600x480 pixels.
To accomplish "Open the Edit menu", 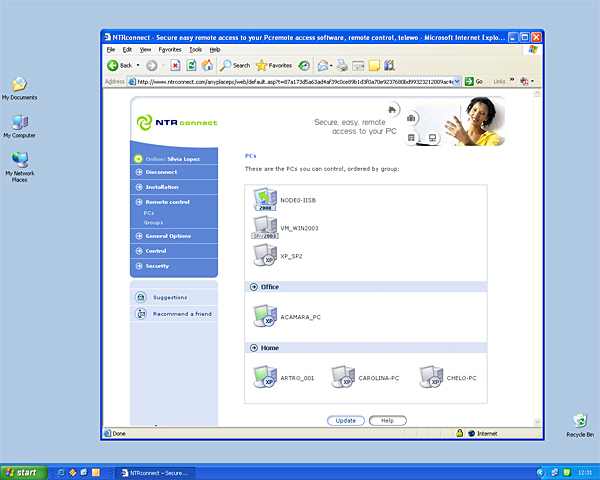I will tap(127, 49).
